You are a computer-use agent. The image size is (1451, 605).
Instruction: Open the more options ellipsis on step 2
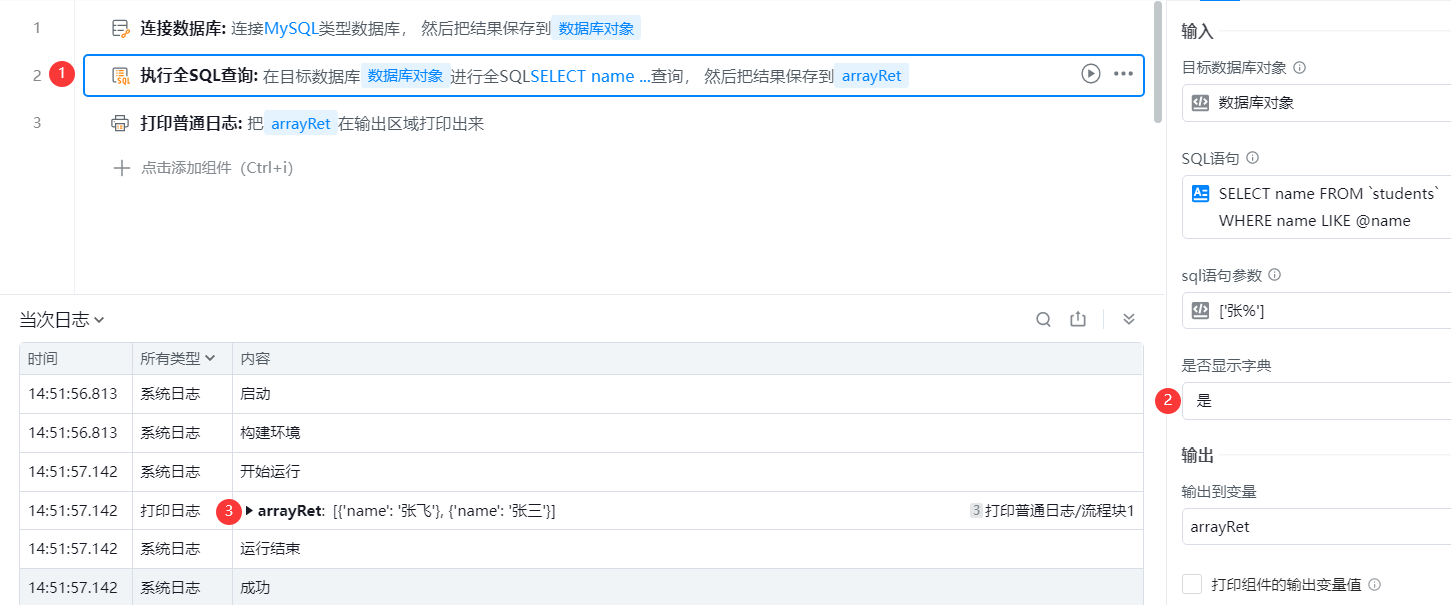1123,74
